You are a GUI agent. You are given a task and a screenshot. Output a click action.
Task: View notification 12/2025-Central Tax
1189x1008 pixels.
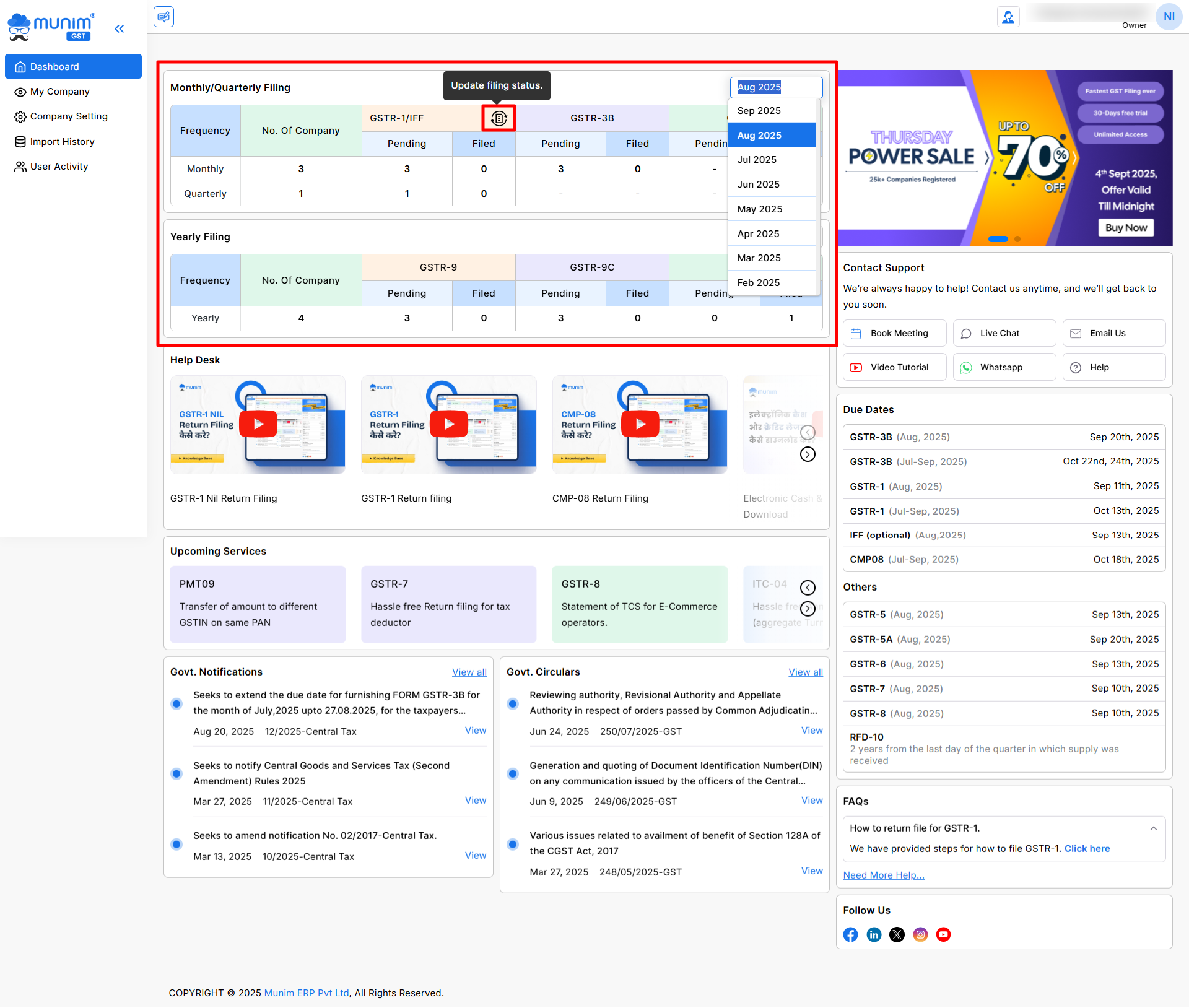coord(475,731)
